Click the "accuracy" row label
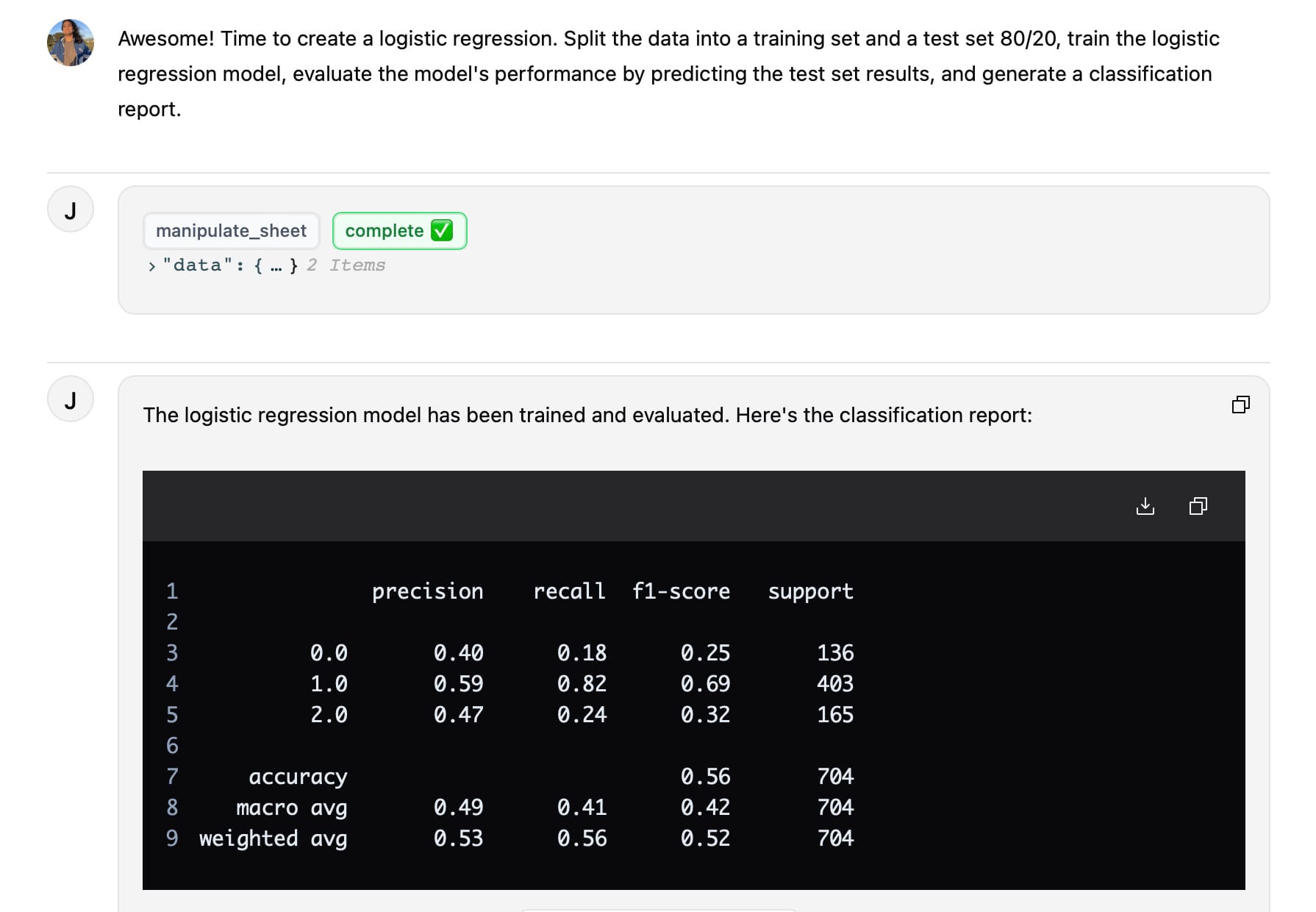The width and height of the screenshot is (1316, 912). [x=298, y=777]
